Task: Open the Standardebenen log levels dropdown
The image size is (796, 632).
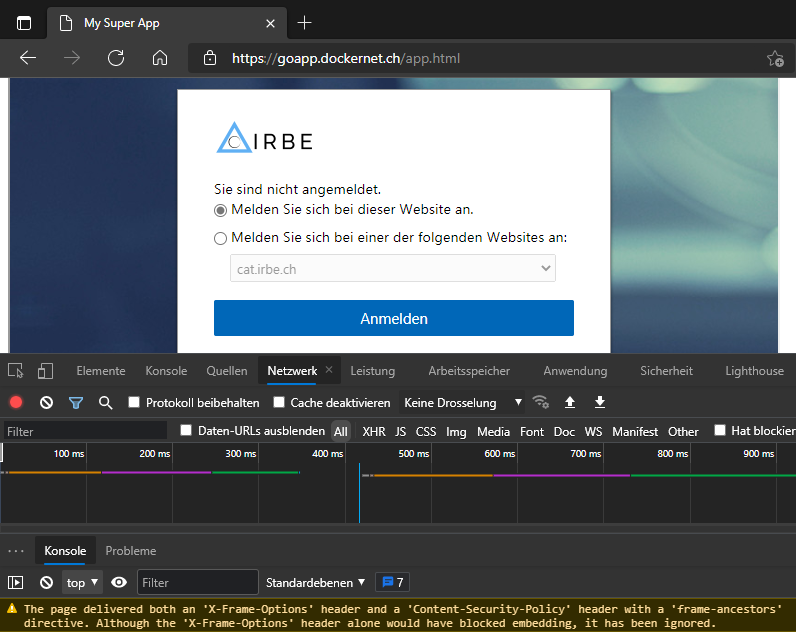Action: pyautogui.click(x=315, y=582)
